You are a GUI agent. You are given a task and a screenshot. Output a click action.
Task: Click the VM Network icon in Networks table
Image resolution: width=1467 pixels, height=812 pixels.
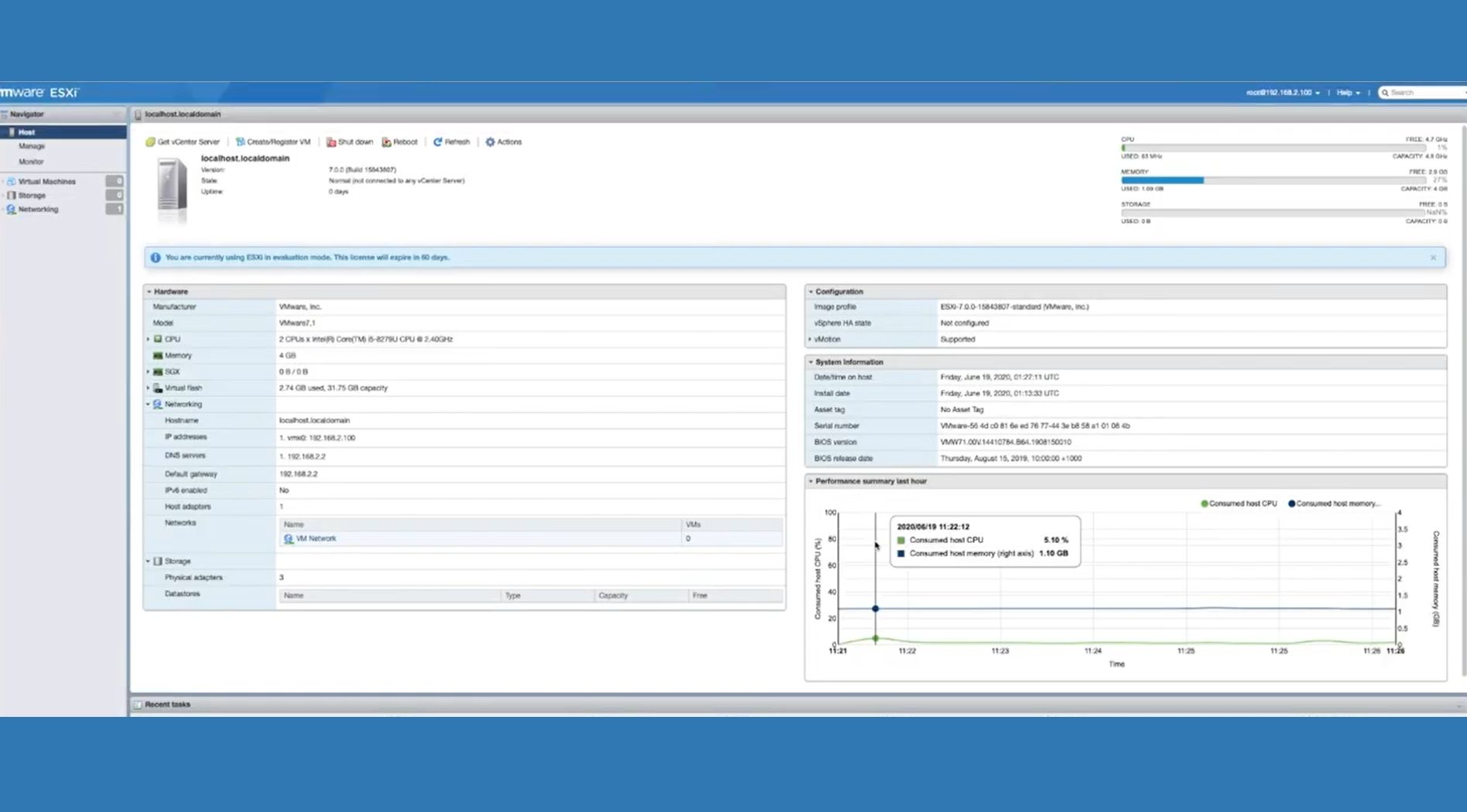tap(289, 539)
